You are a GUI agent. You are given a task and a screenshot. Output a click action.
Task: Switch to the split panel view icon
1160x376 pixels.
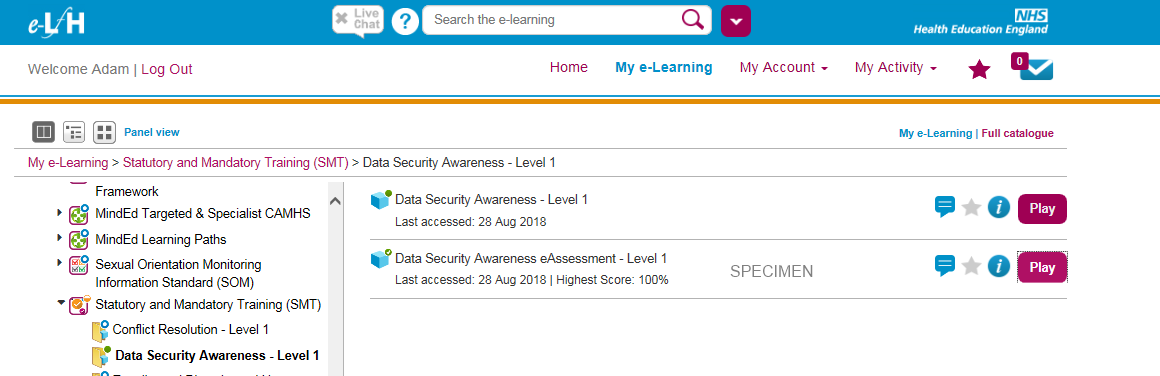(x=44, y=132)
